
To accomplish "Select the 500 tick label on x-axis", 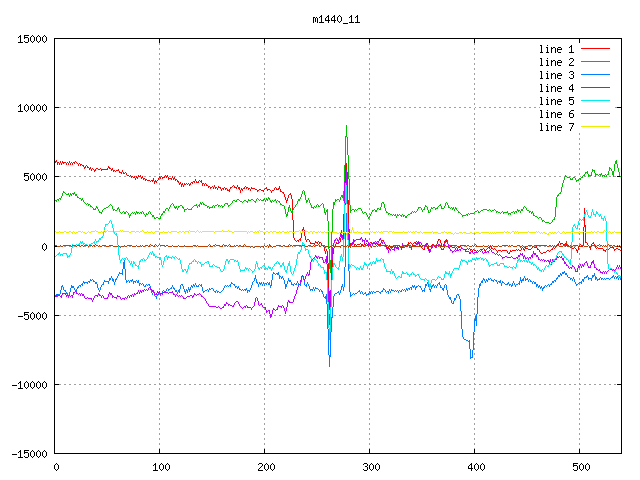I will tap(579, 467).
